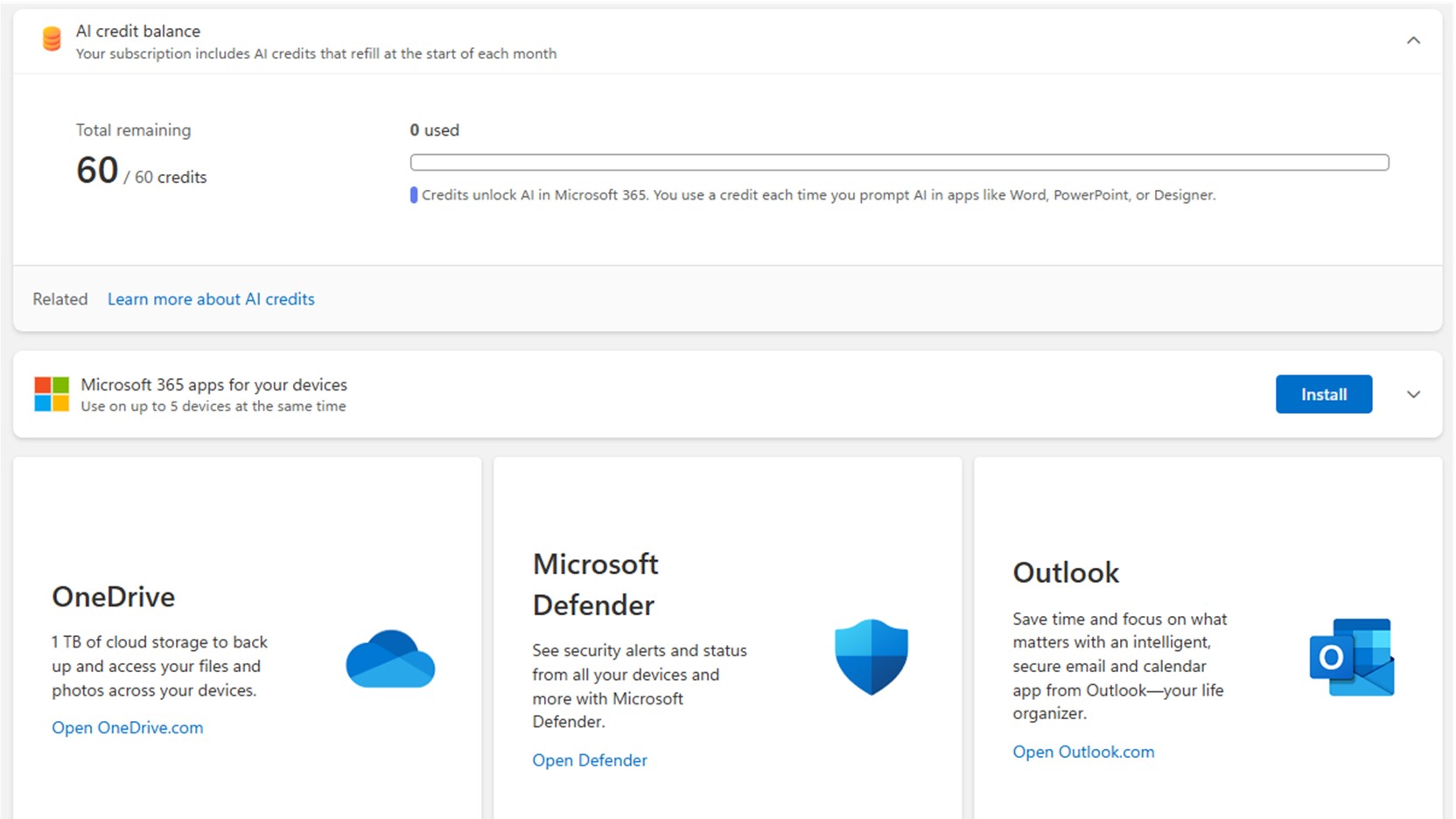Click the Outlook envelope icon
The image size is (1456, 819).
[x=1350, y=657]
